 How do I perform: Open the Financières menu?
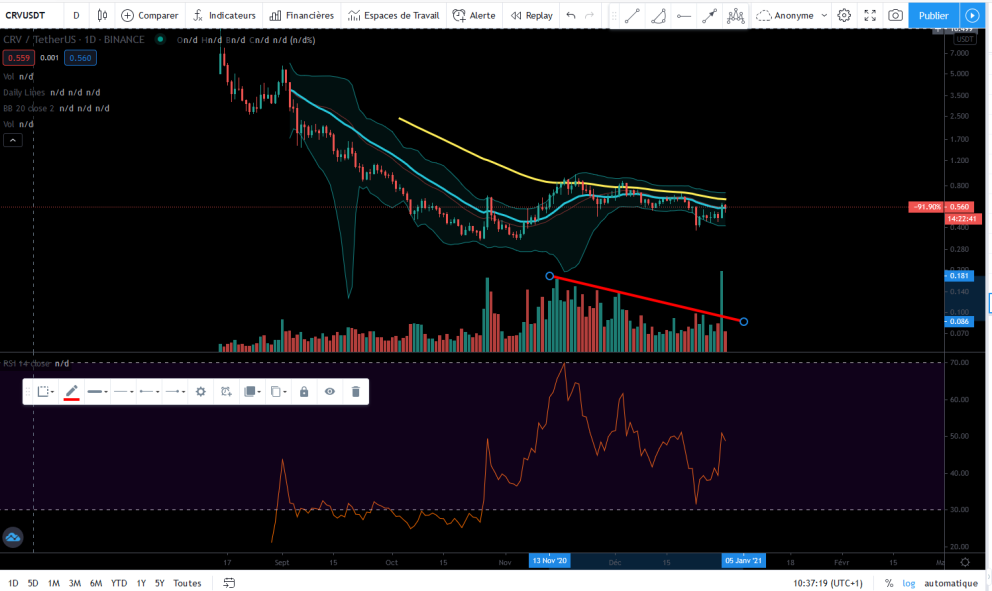pyautogui.click(x=302, y=15)
